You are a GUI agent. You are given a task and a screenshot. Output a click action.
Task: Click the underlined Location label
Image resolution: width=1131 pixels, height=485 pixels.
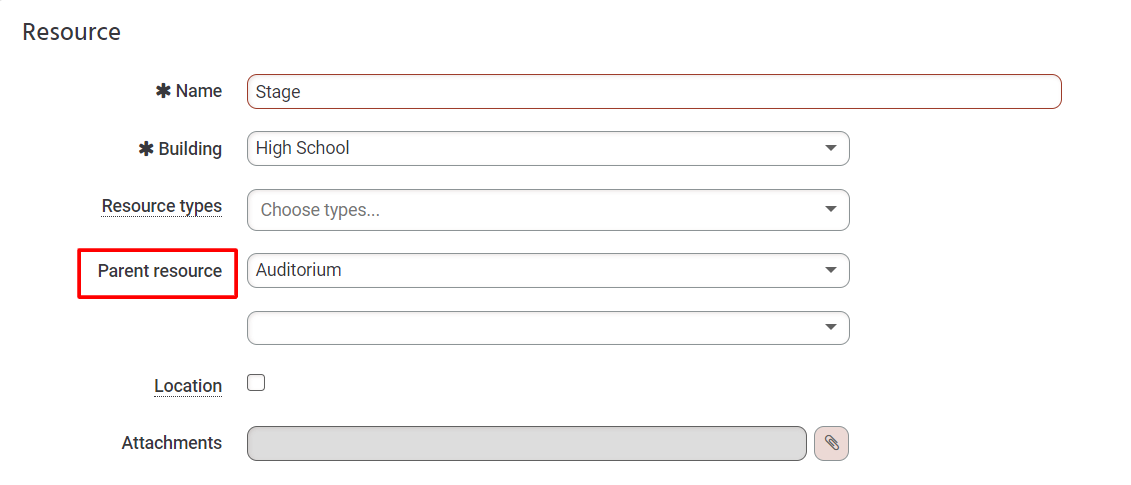click(188, 386)
